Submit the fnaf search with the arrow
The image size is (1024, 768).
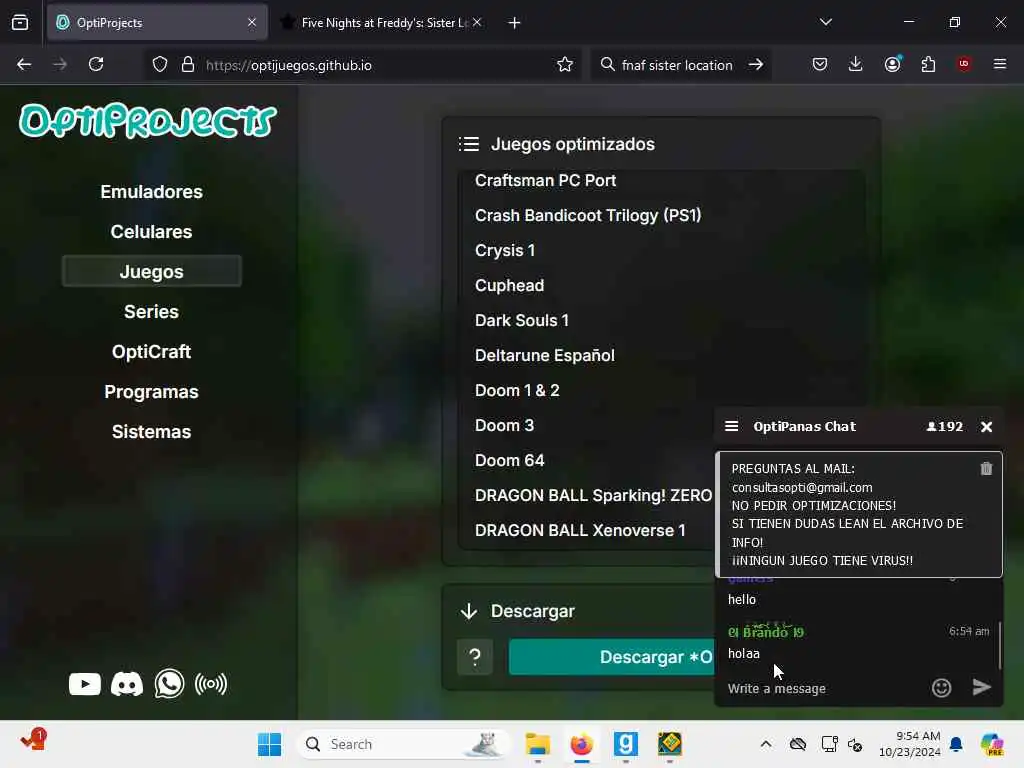(x=756, y=65)
